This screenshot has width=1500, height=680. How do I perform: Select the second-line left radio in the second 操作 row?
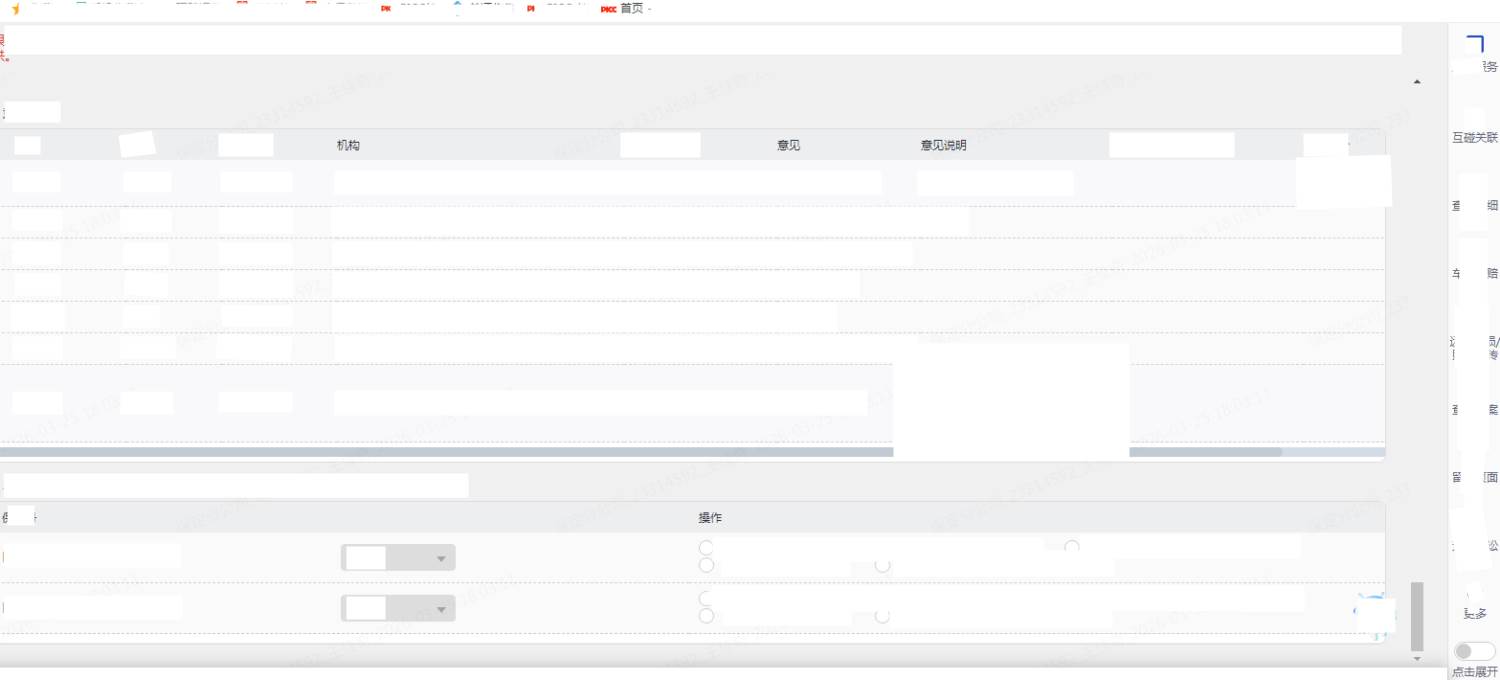706,615
